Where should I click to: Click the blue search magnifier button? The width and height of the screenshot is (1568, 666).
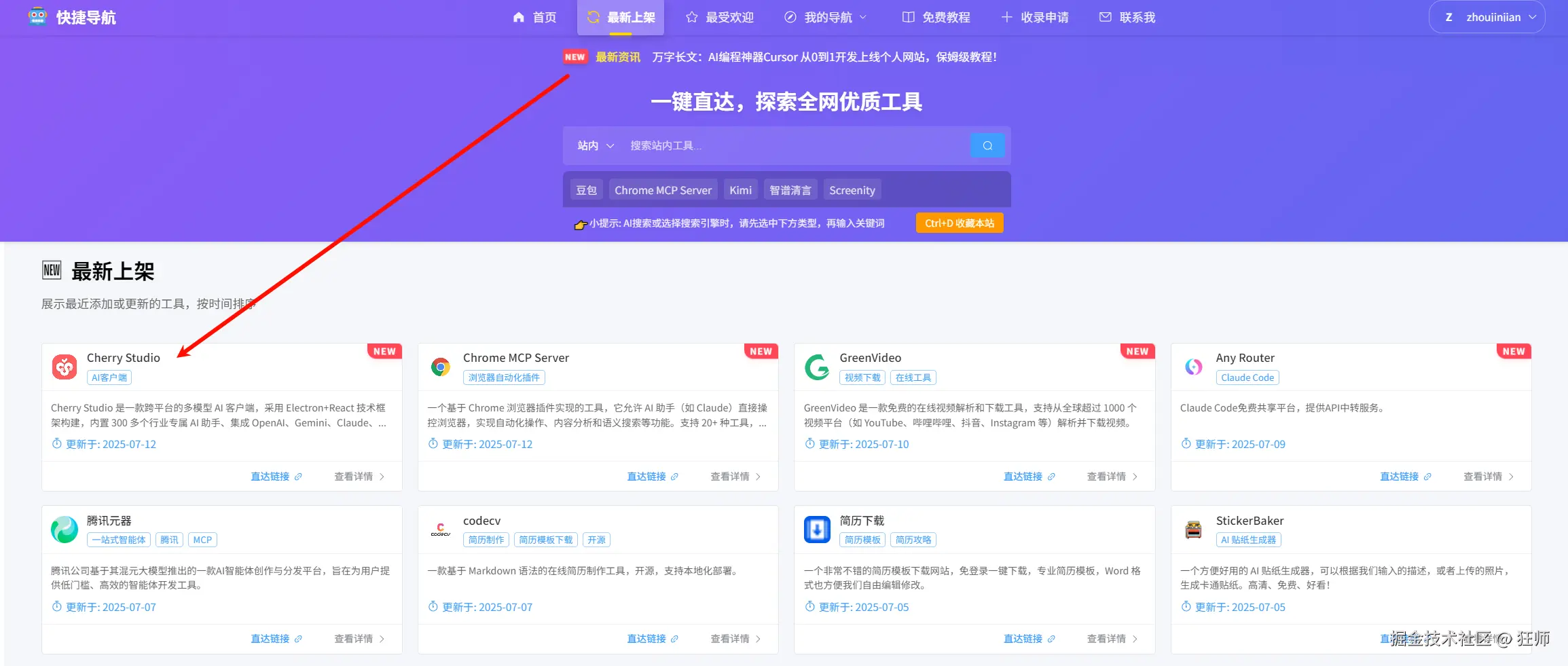tap(987, 145)
